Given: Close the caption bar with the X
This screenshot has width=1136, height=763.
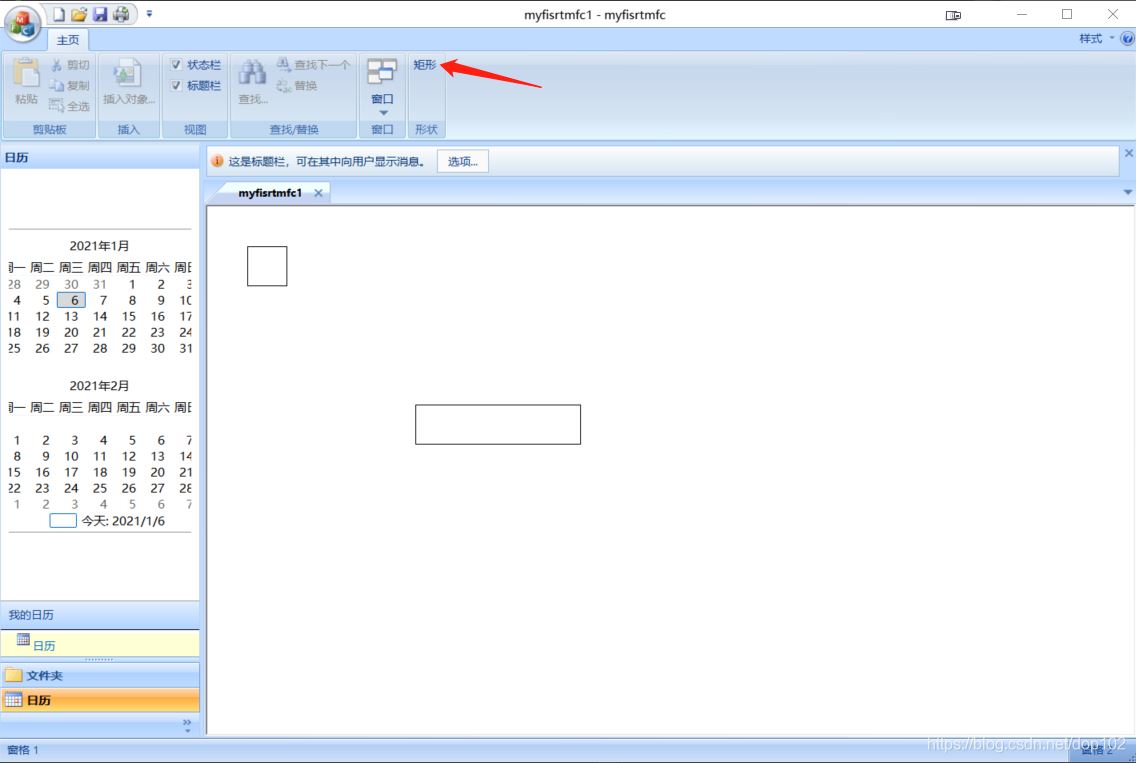Looking at the screenshot, I should [x=1128, y=153].
